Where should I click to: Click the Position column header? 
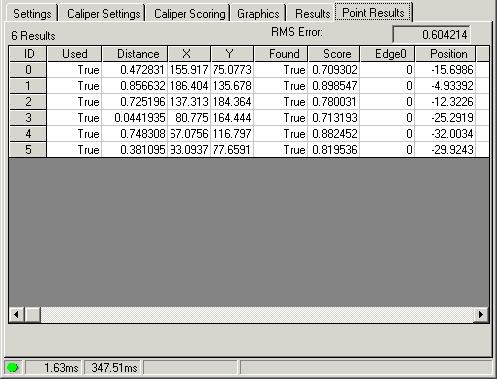click(445, 54)
